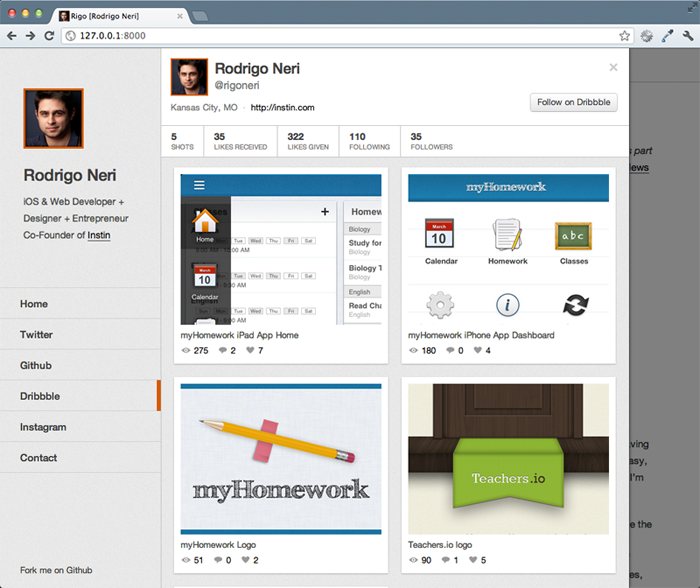This screenshot has width=700, height=588.
Task: Reload the page with the refresh icon
Action: pyautogui.click(x=49, y=36)
